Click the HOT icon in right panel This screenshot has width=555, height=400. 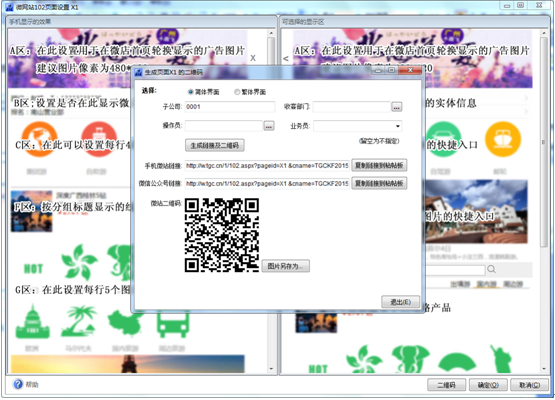tap(318, 369)
